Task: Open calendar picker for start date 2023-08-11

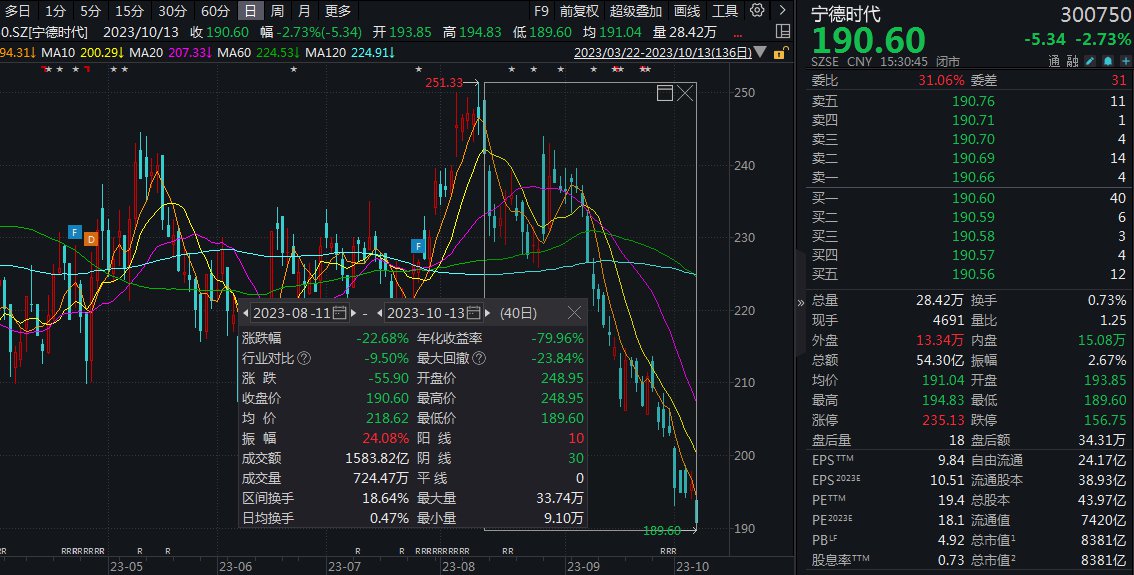Action: (x=340, y=312)
